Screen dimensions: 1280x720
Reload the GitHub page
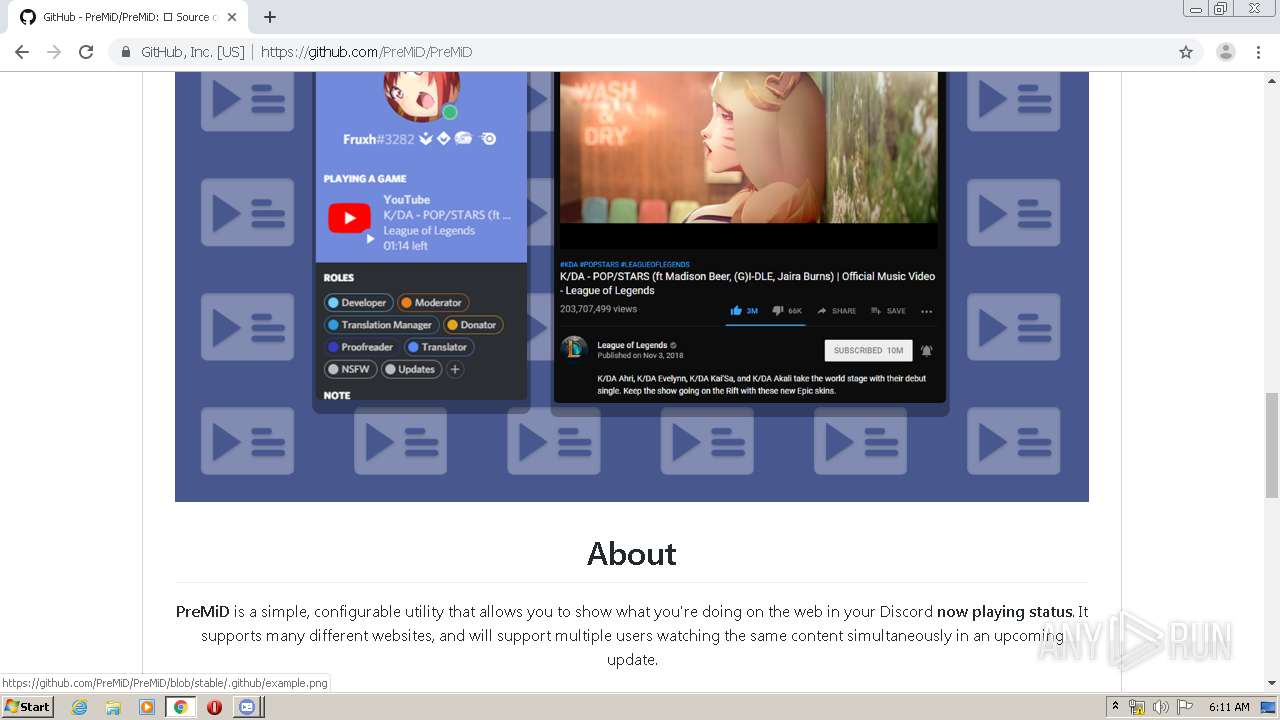tap(86, 52)
